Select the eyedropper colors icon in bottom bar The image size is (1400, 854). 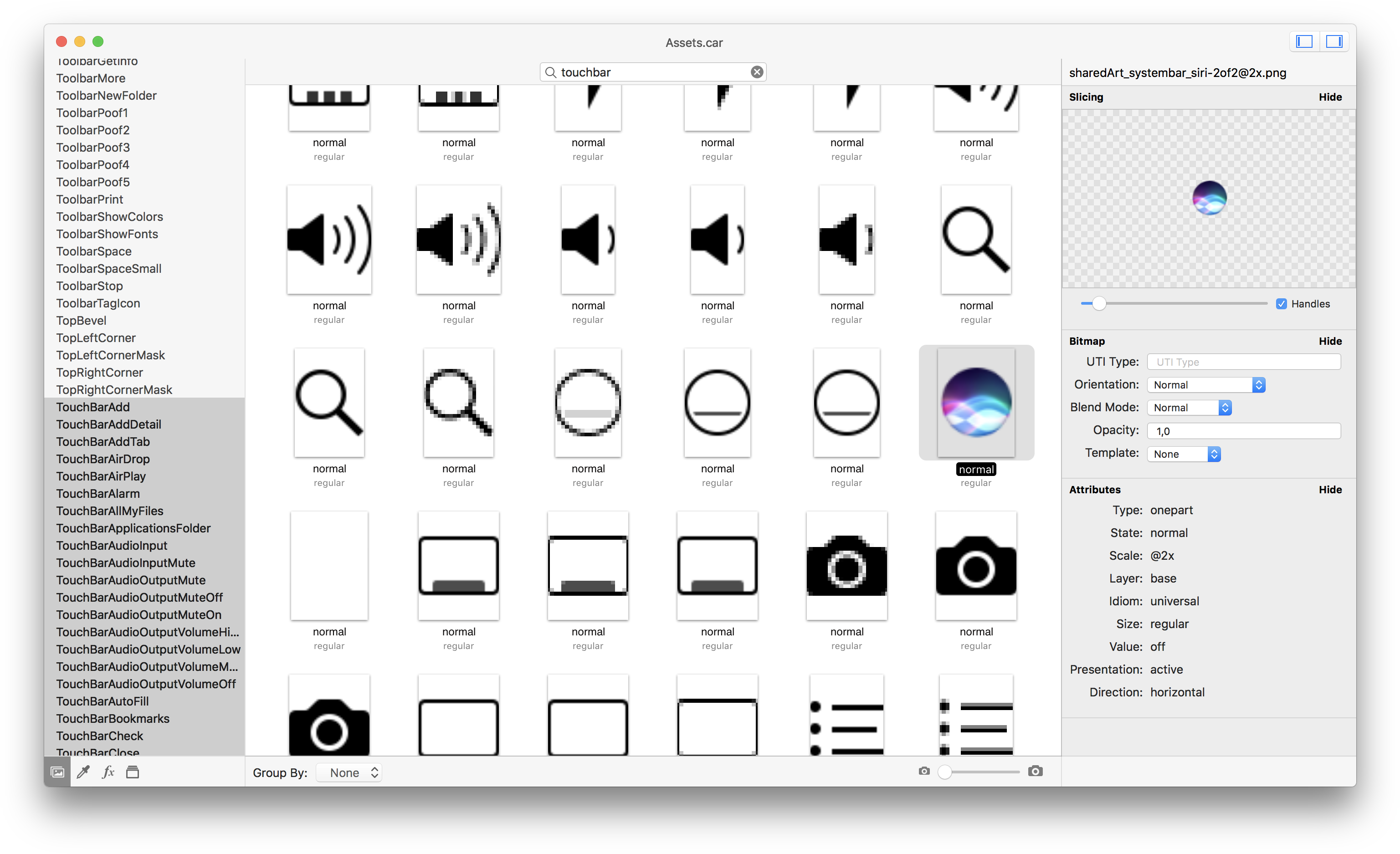coord(83,772)
